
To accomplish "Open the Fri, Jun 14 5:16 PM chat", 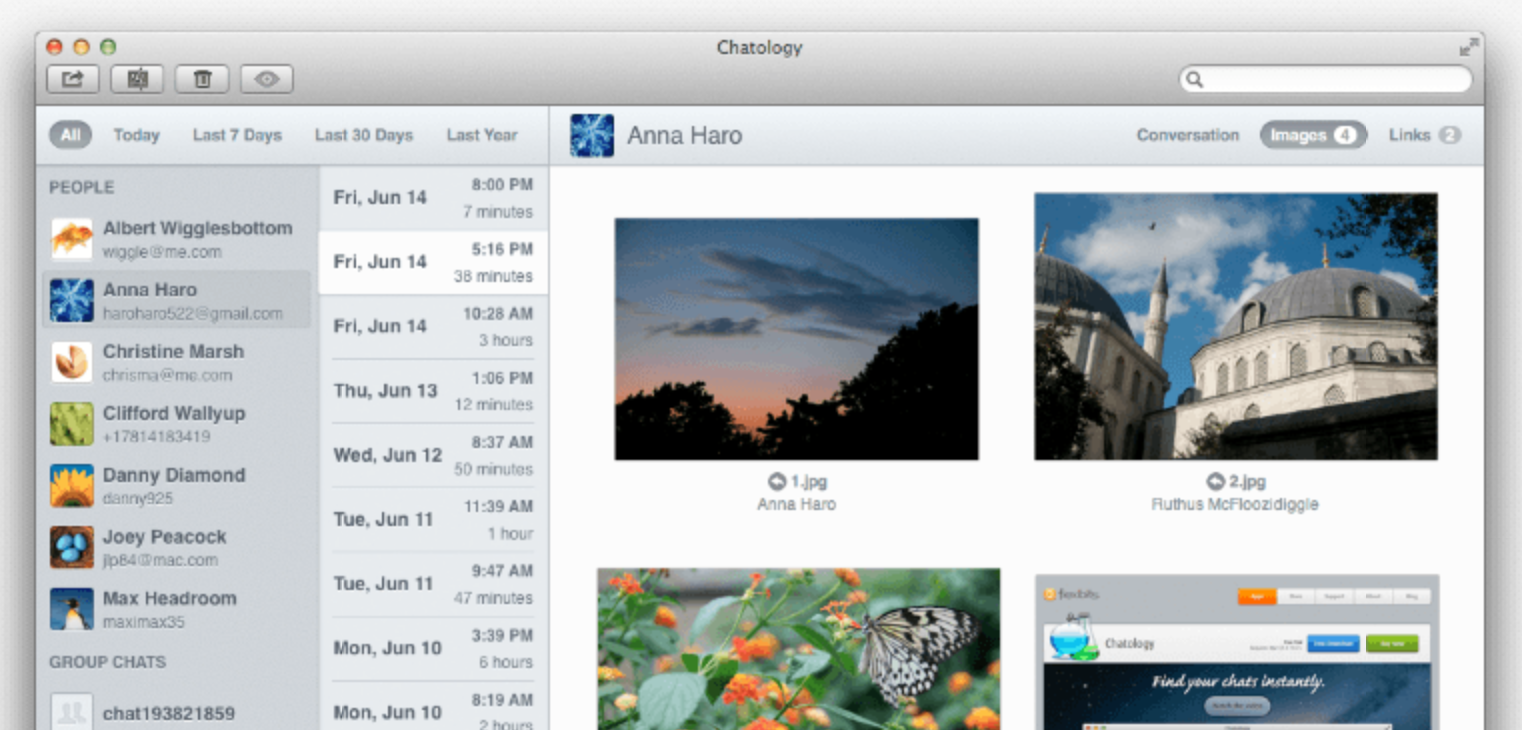I will coord(433,262).
